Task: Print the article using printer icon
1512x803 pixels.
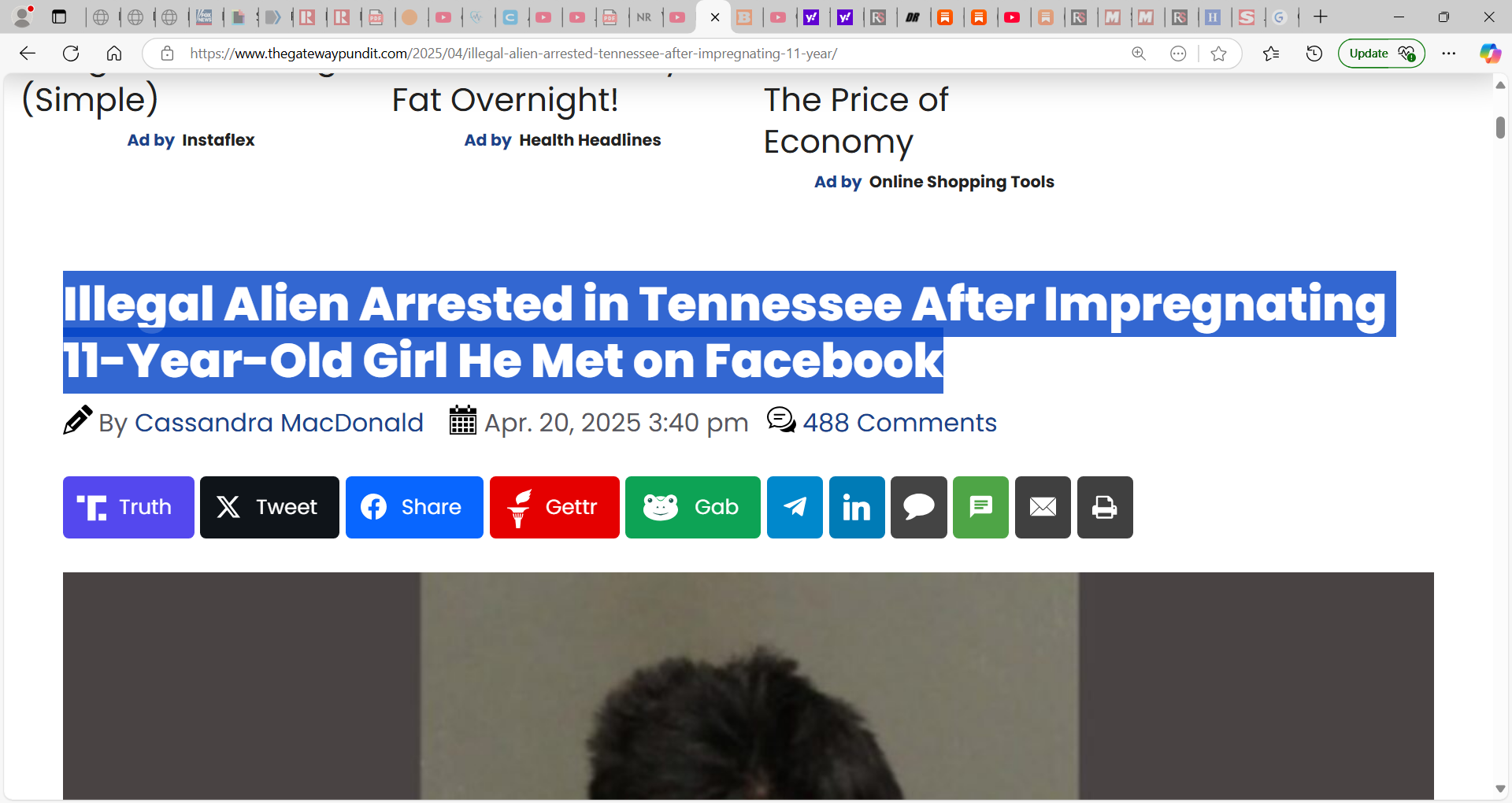Action: coord(1105,507)
